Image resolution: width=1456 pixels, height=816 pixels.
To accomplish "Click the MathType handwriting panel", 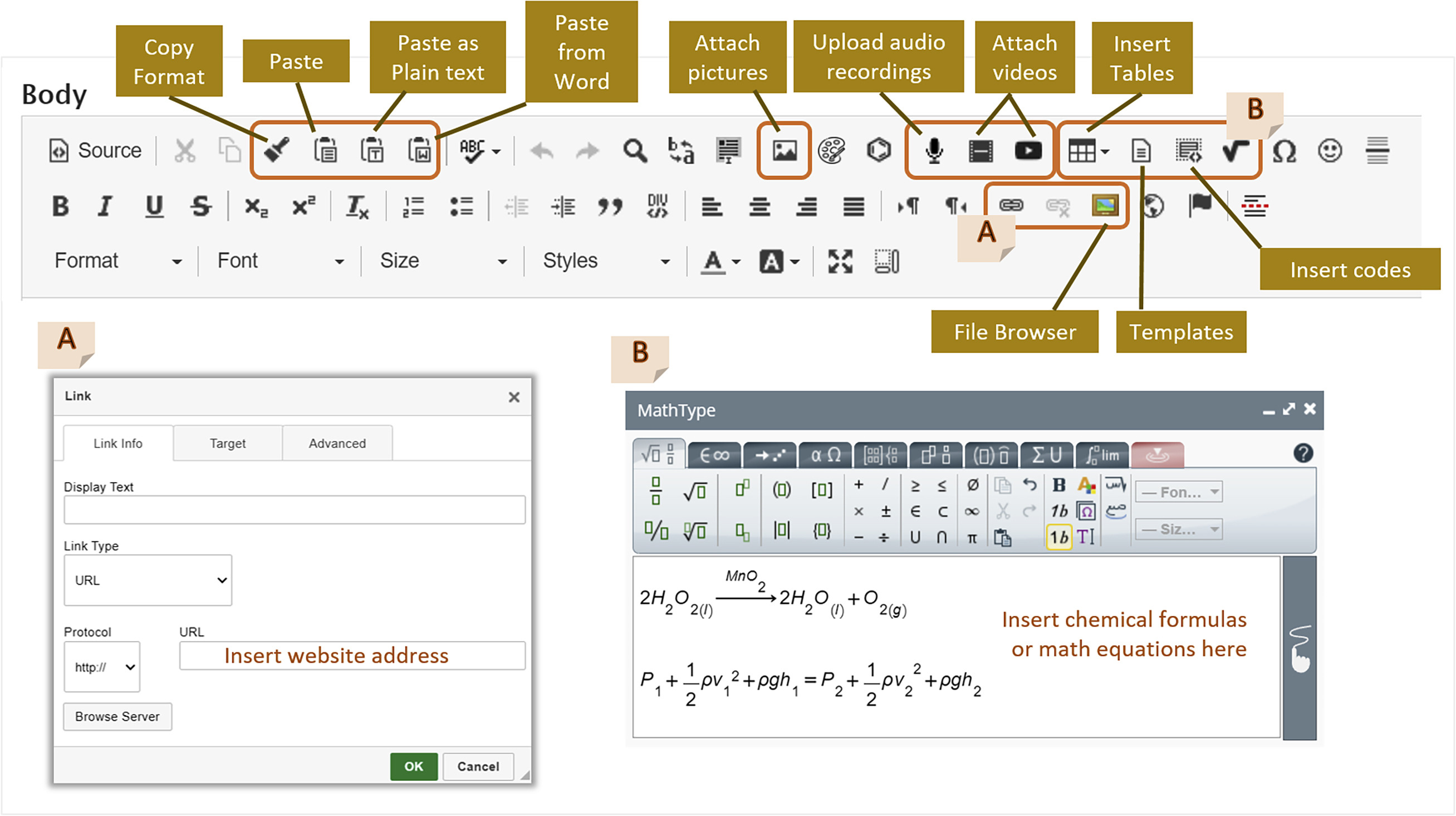I will coord(1300,648).
